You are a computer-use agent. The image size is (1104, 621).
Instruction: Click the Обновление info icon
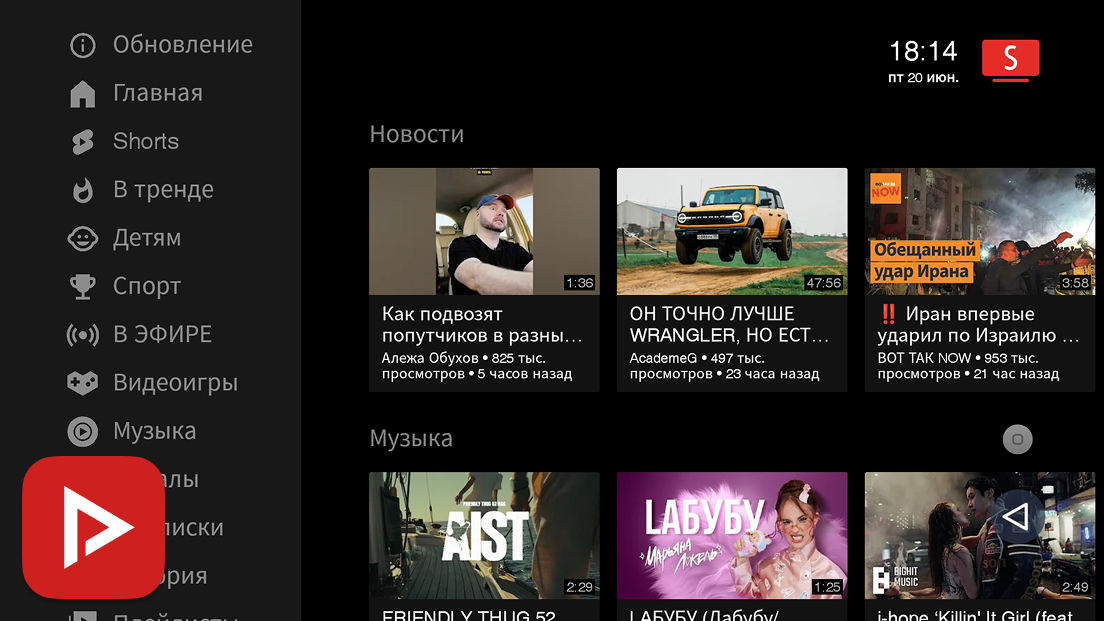tap(82, 45)
